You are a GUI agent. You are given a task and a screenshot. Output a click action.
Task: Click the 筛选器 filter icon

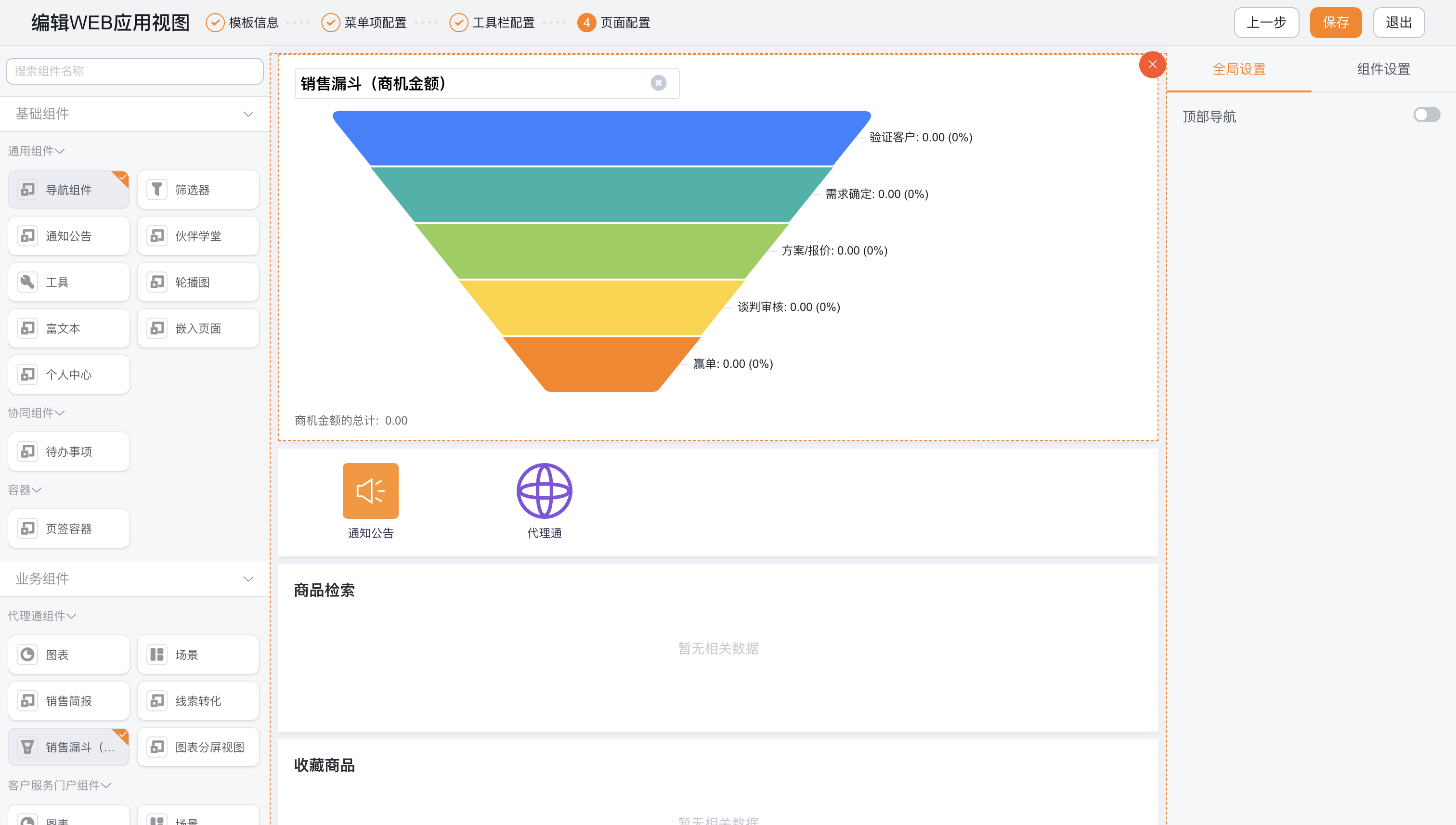pos(157,190)
